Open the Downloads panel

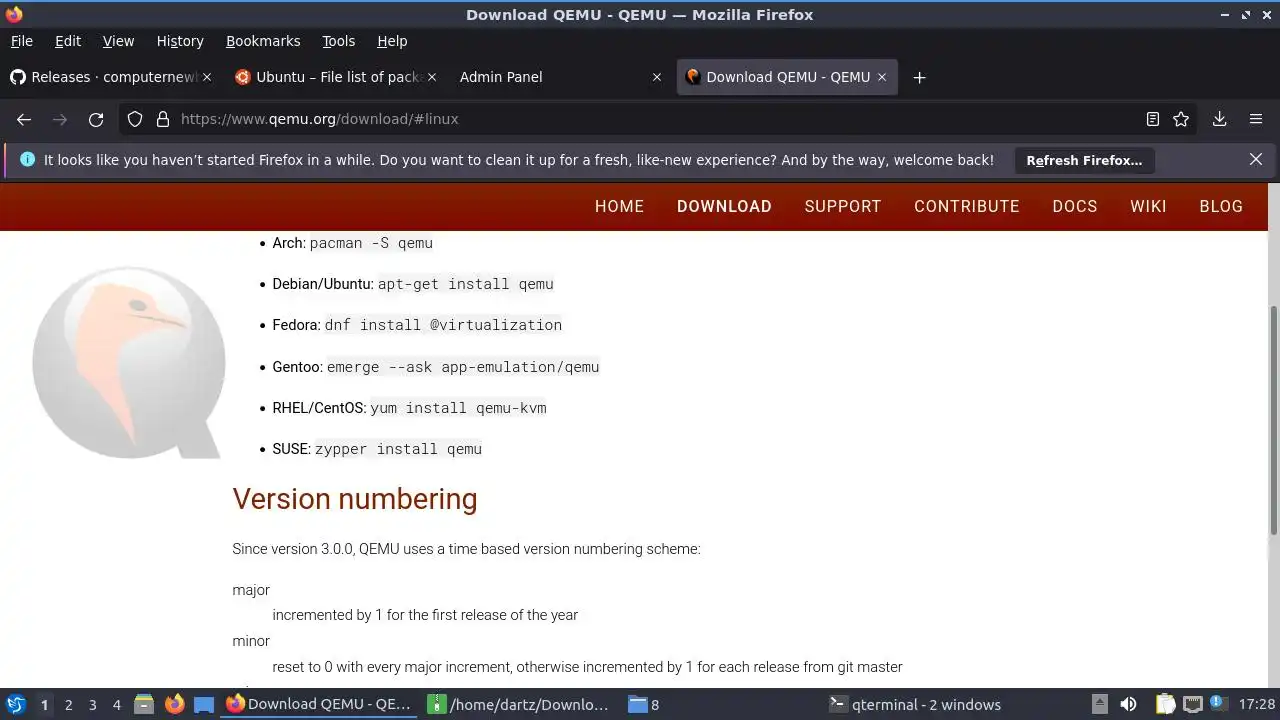click(1220, 119)
